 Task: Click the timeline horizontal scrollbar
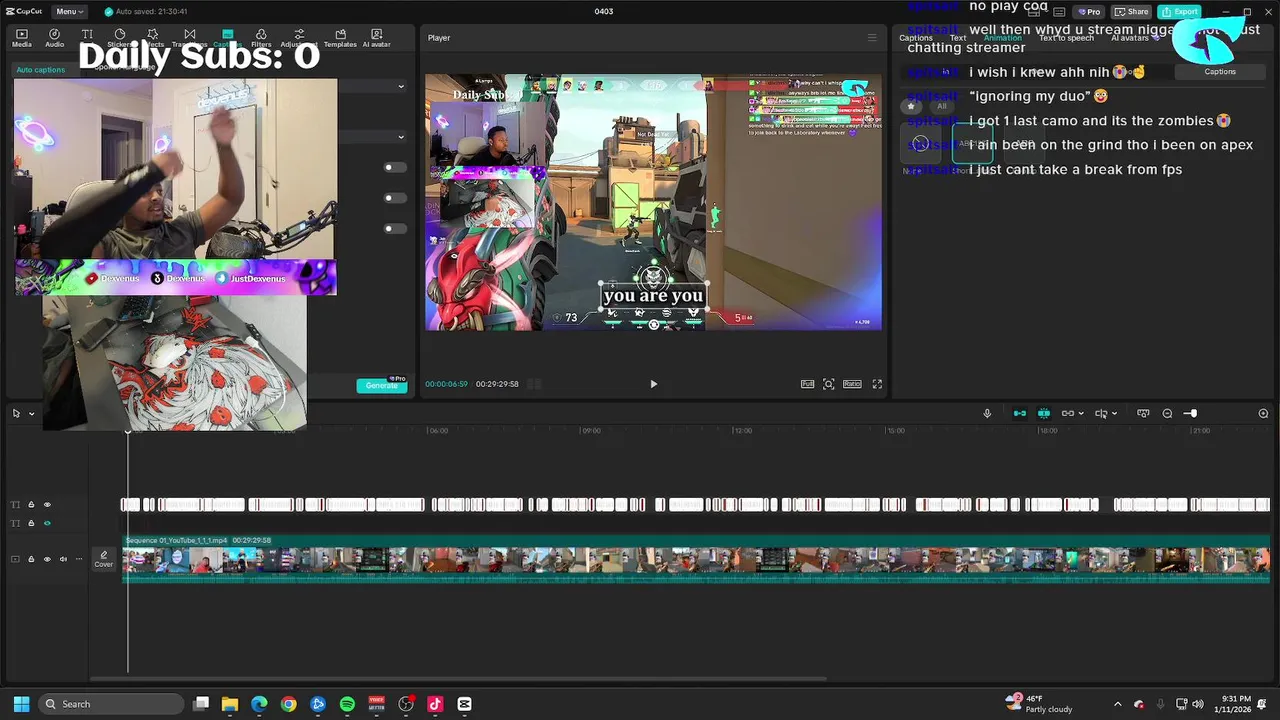point(460,679)
